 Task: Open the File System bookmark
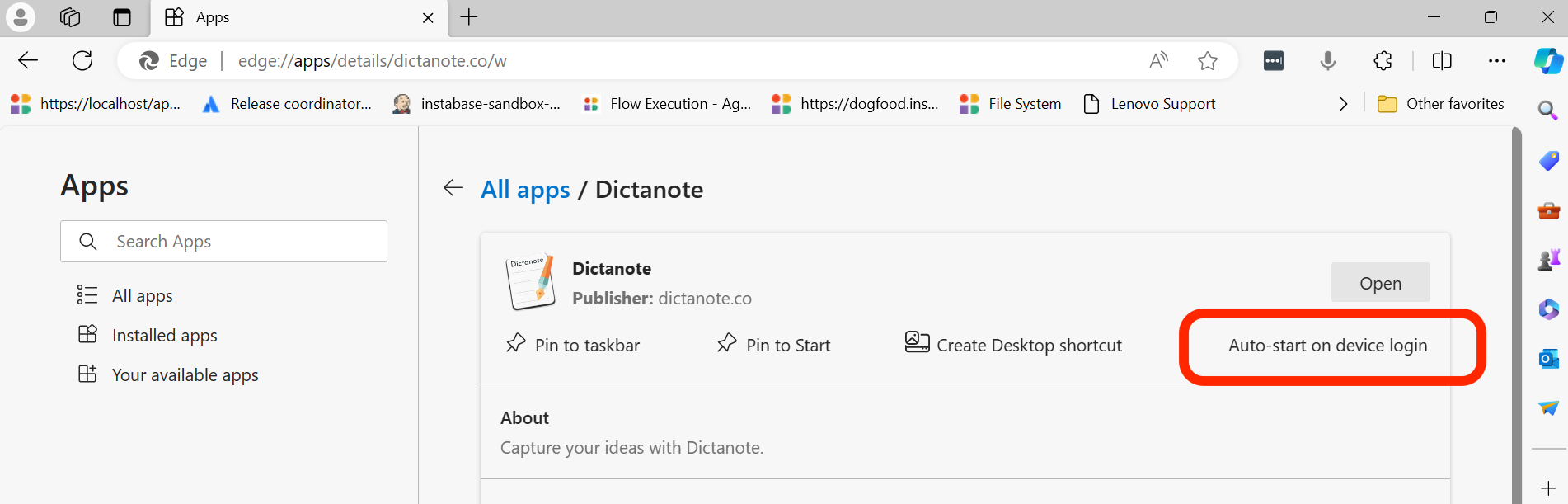[1011, 104]
